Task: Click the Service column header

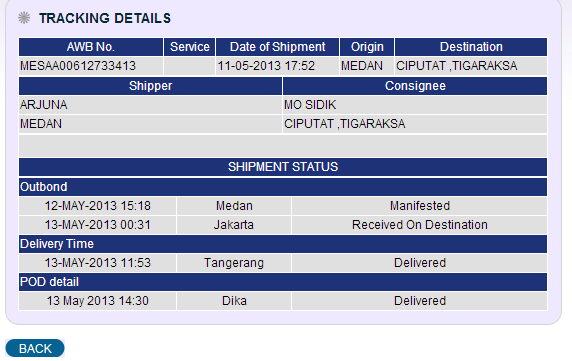Action: (x=190, y=47)
